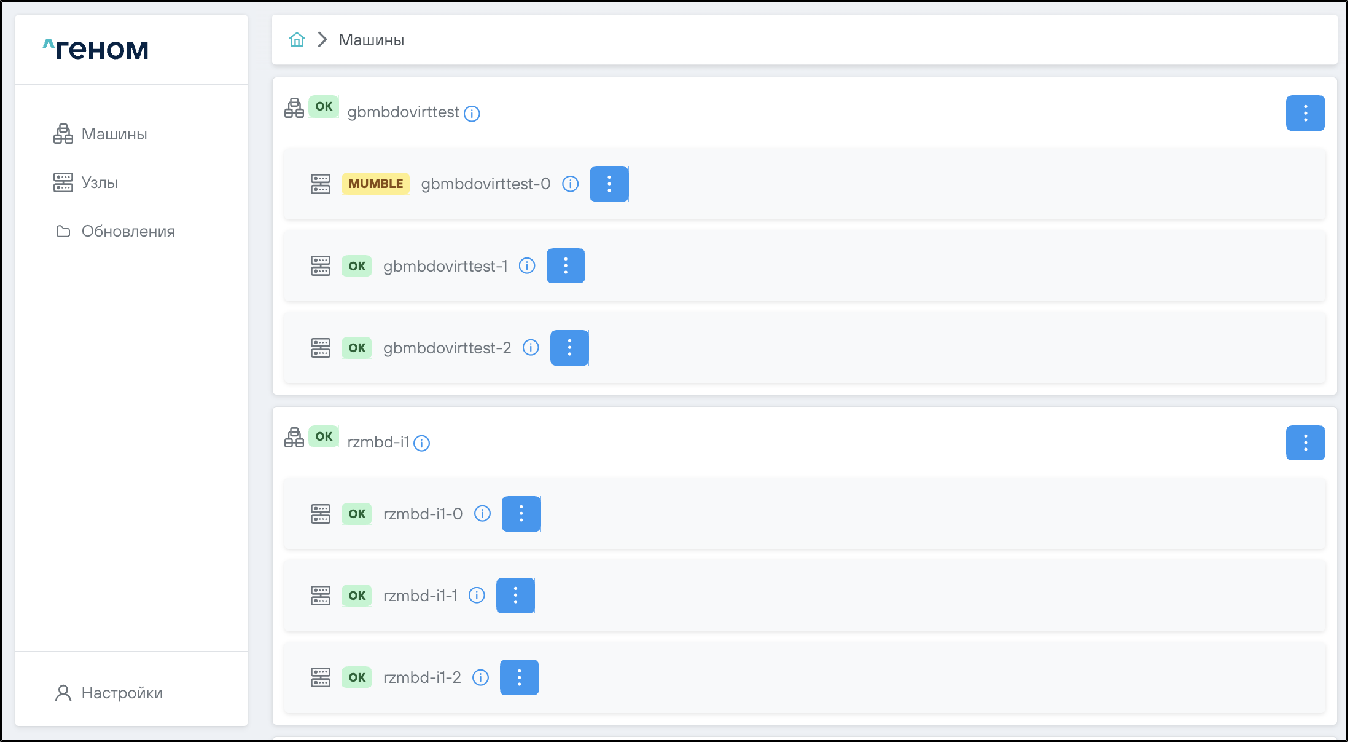This screenshot has height=742, width=1348.
Task: Click the MUMBLE status badge
Action: tap(375, 184)
